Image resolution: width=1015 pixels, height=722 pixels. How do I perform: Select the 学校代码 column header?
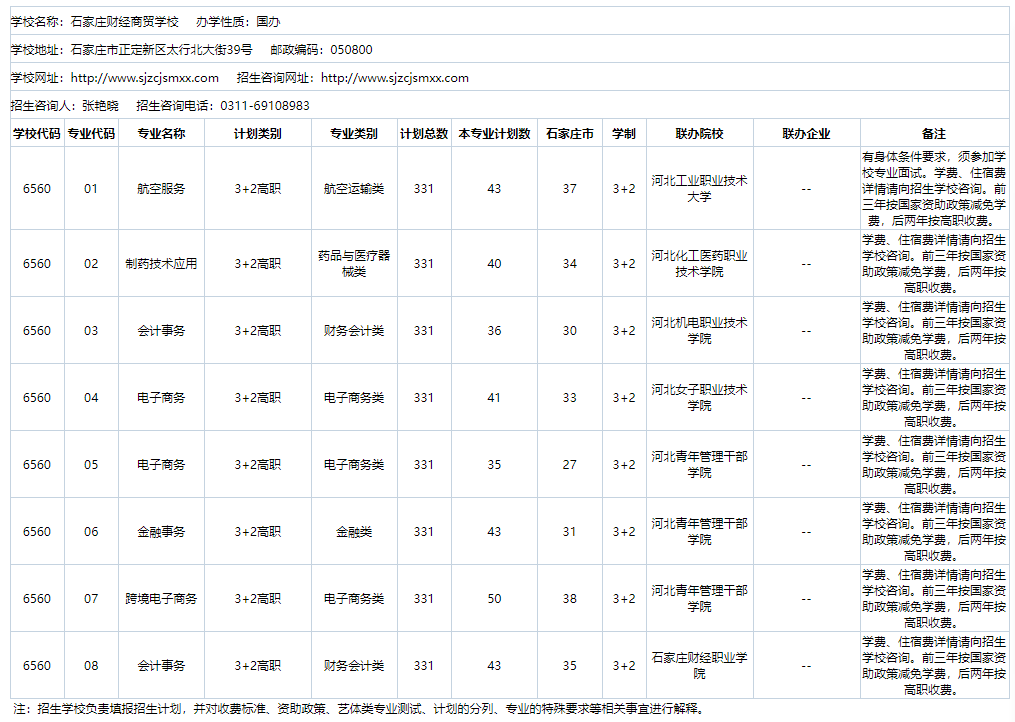click(35, 130)
